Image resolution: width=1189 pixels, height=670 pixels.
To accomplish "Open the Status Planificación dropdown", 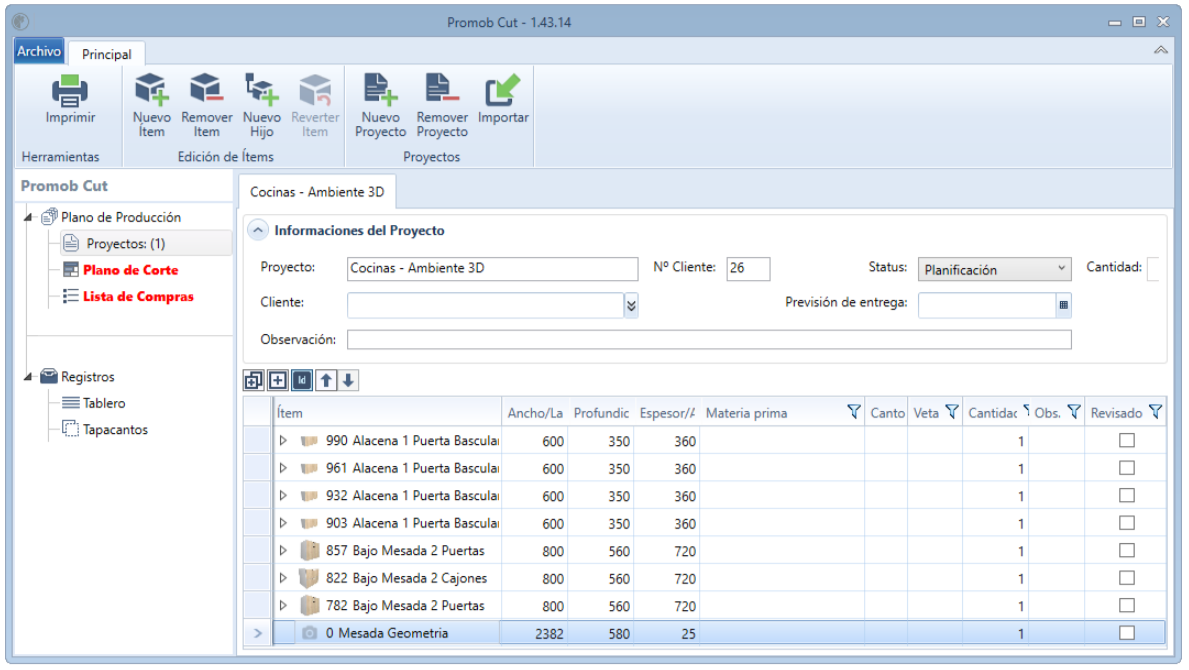I will click(x=994, y=269).
